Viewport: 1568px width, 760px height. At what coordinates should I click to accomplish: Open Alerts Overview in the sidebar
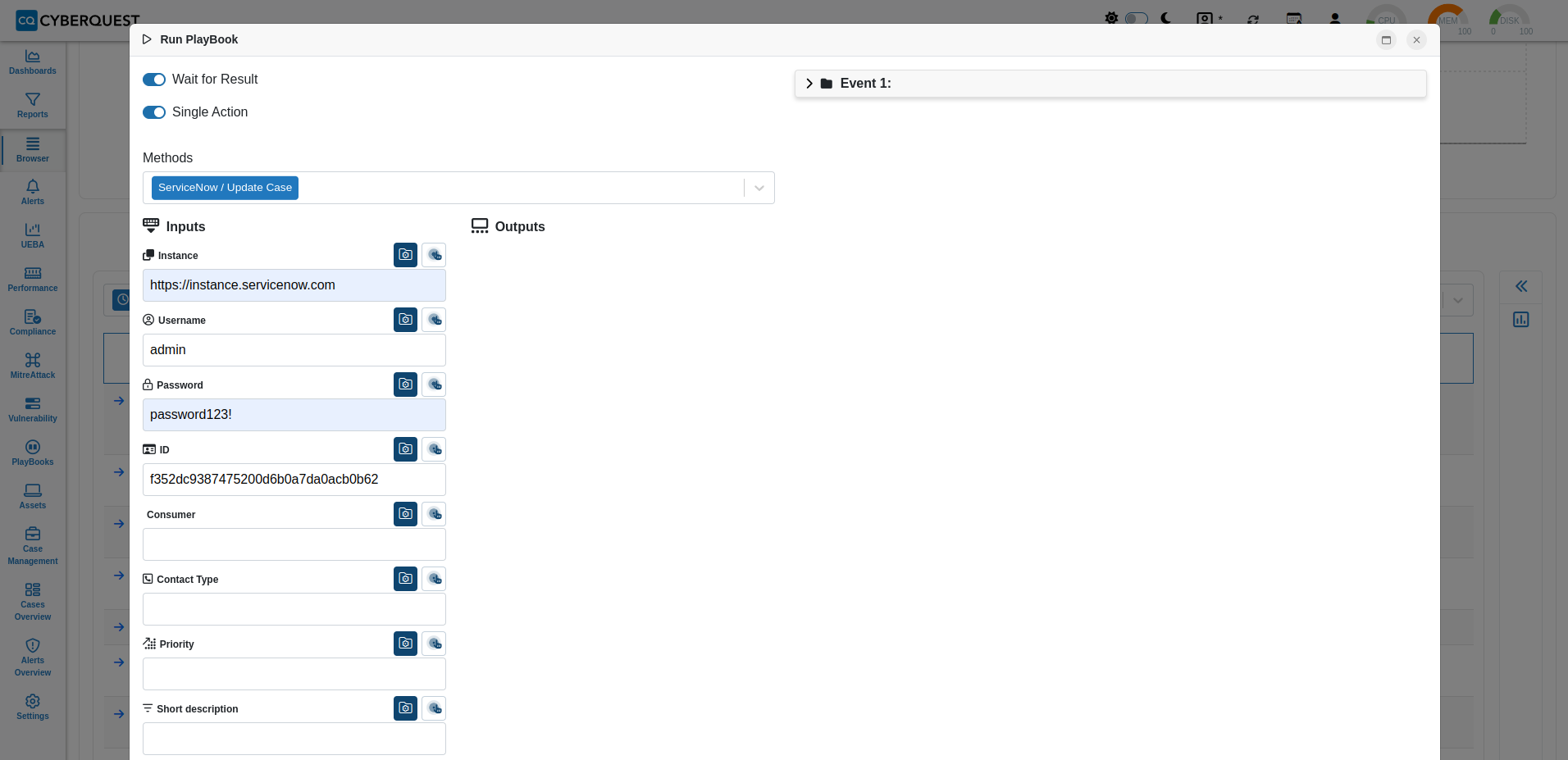[x=33, y=658]
